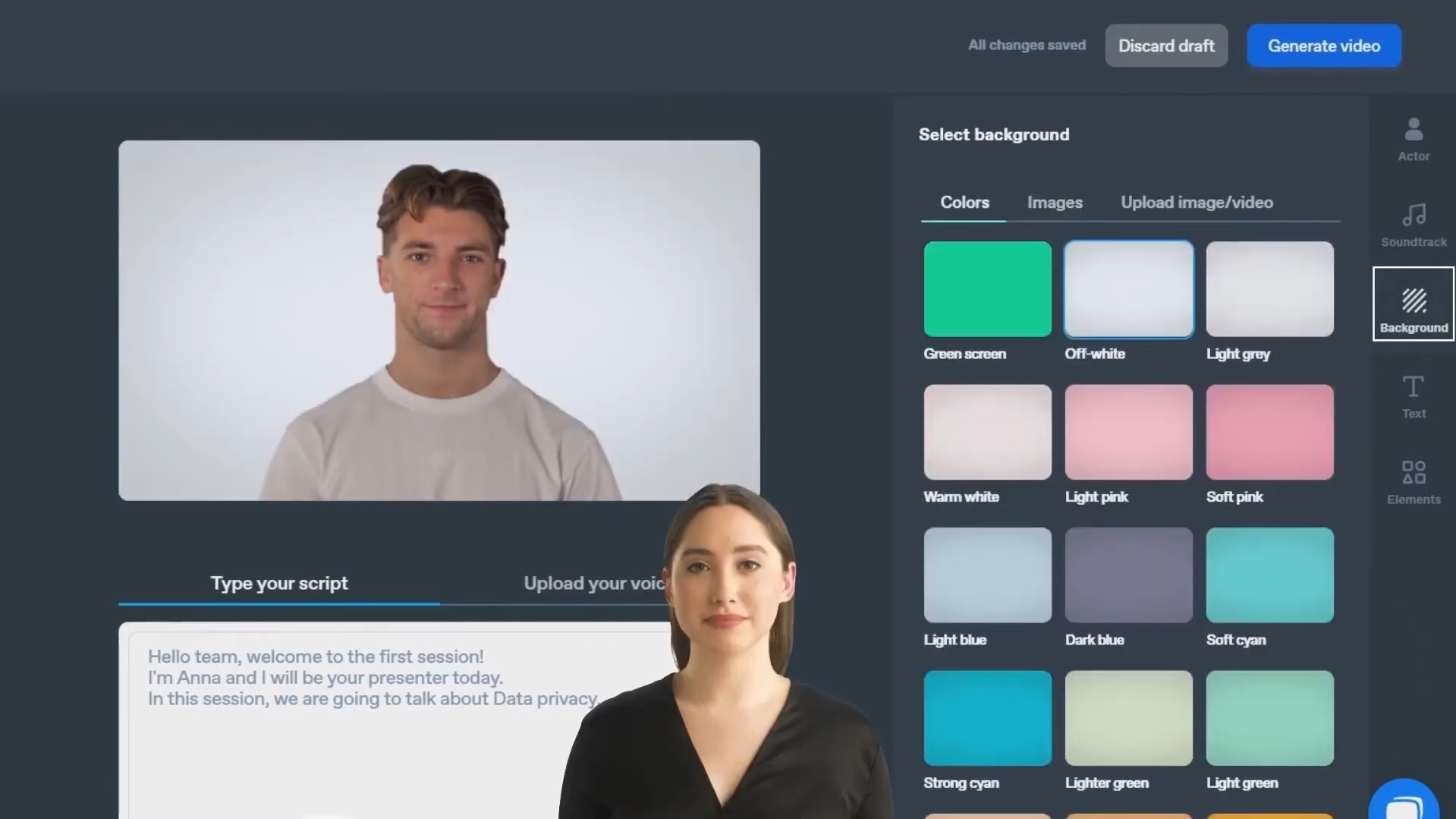
Task: Open the Text panel
Action: coord(1413,395)
